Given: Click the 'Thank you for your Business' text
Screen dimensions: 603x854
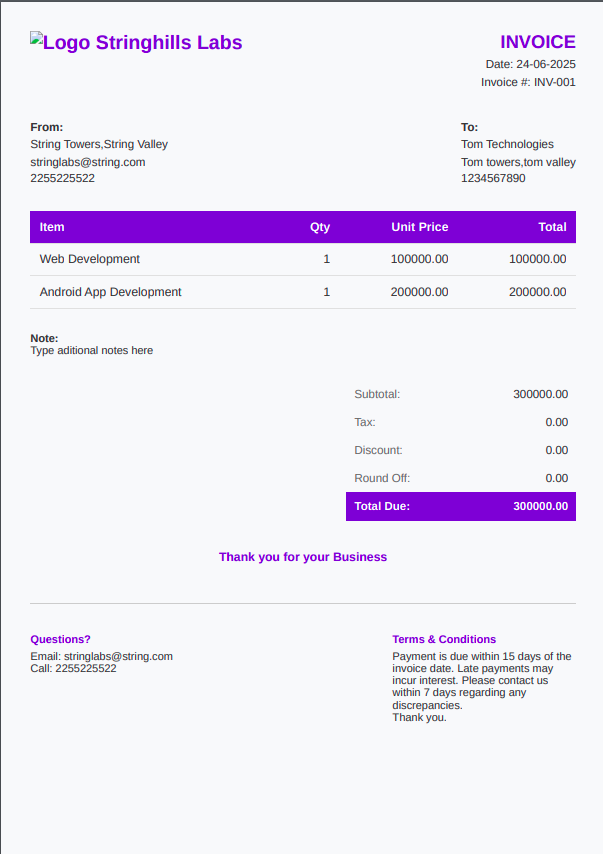Looking at the screenshot, I should click(x=303, y=557).
